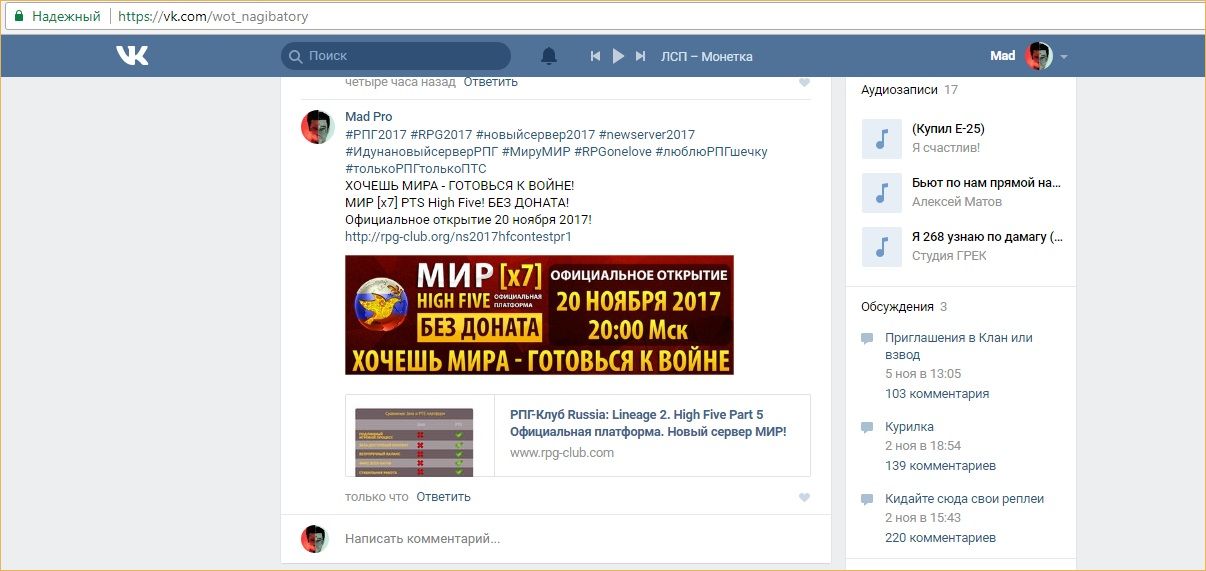
Task: Open 103 комментария link
Action: tap(937, 394)
